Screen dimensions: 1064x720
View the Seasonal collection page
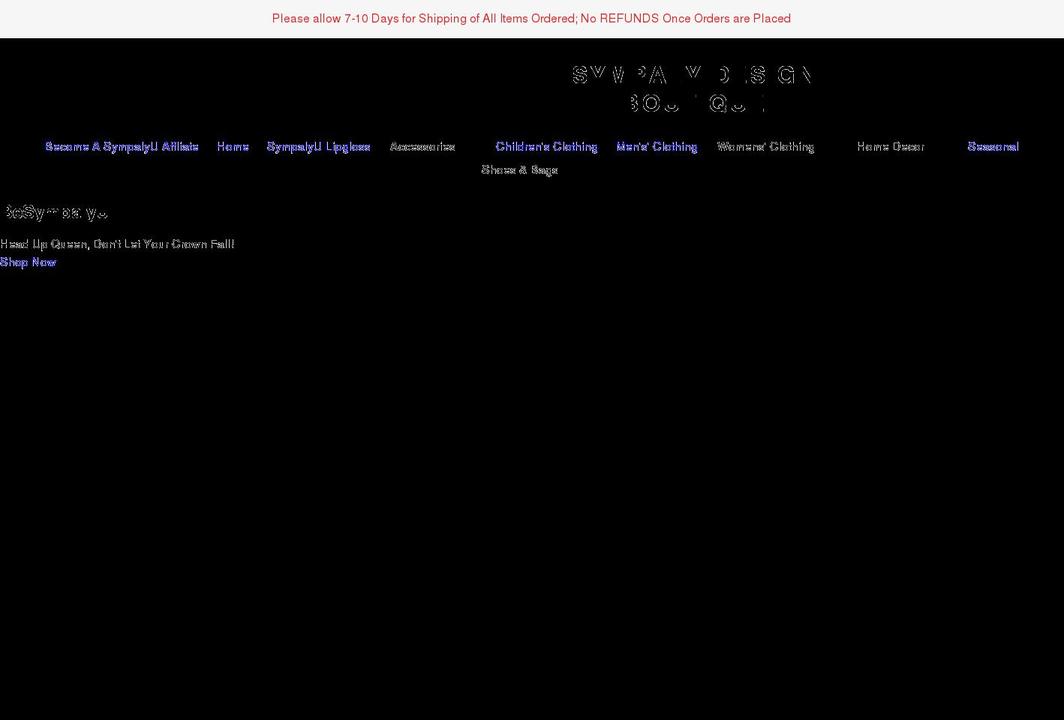click(992, 146)
